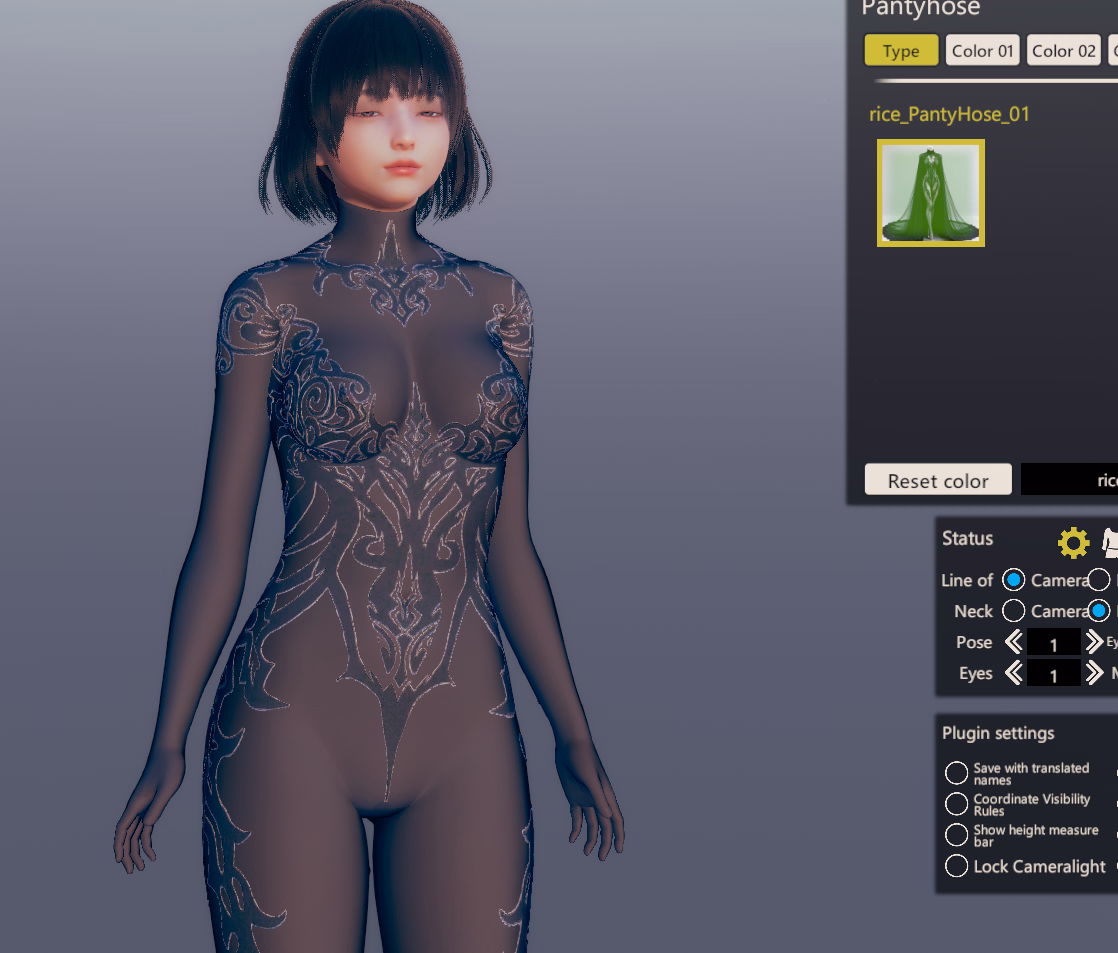Image resolution: width=1118 pixels, height=953 pixels.
Task: Click the previous Pose arrow
Action: pyautogui.click(x=1014, y=642)
